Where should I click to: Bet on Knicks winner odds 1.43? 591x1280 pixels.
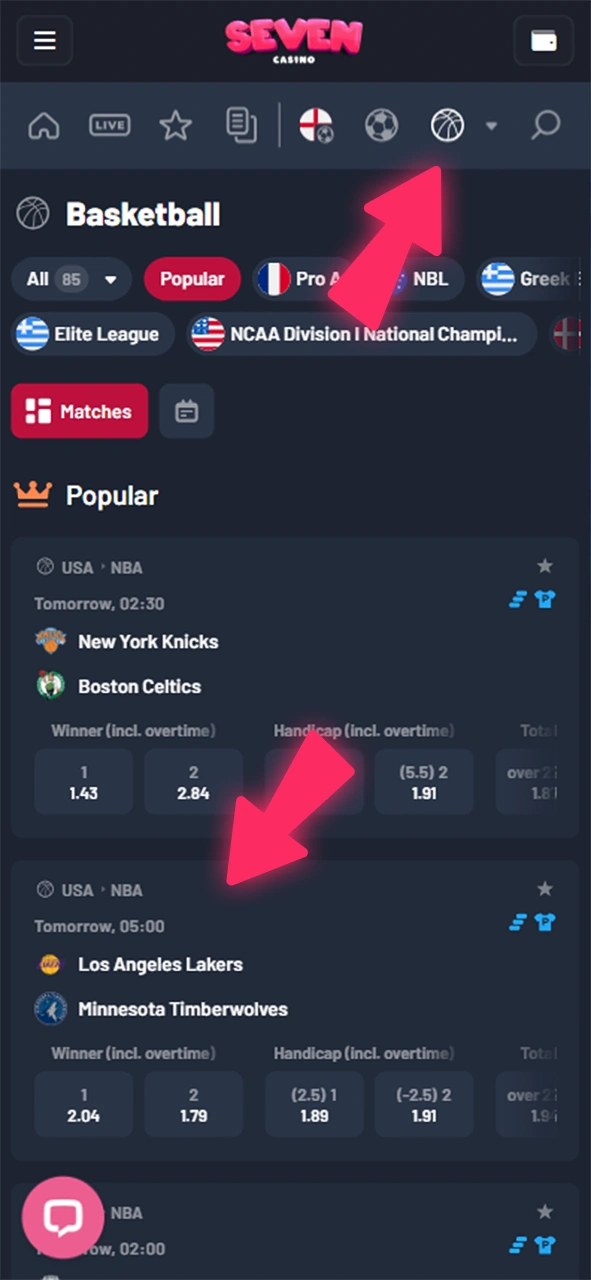(x=84, y=782)
